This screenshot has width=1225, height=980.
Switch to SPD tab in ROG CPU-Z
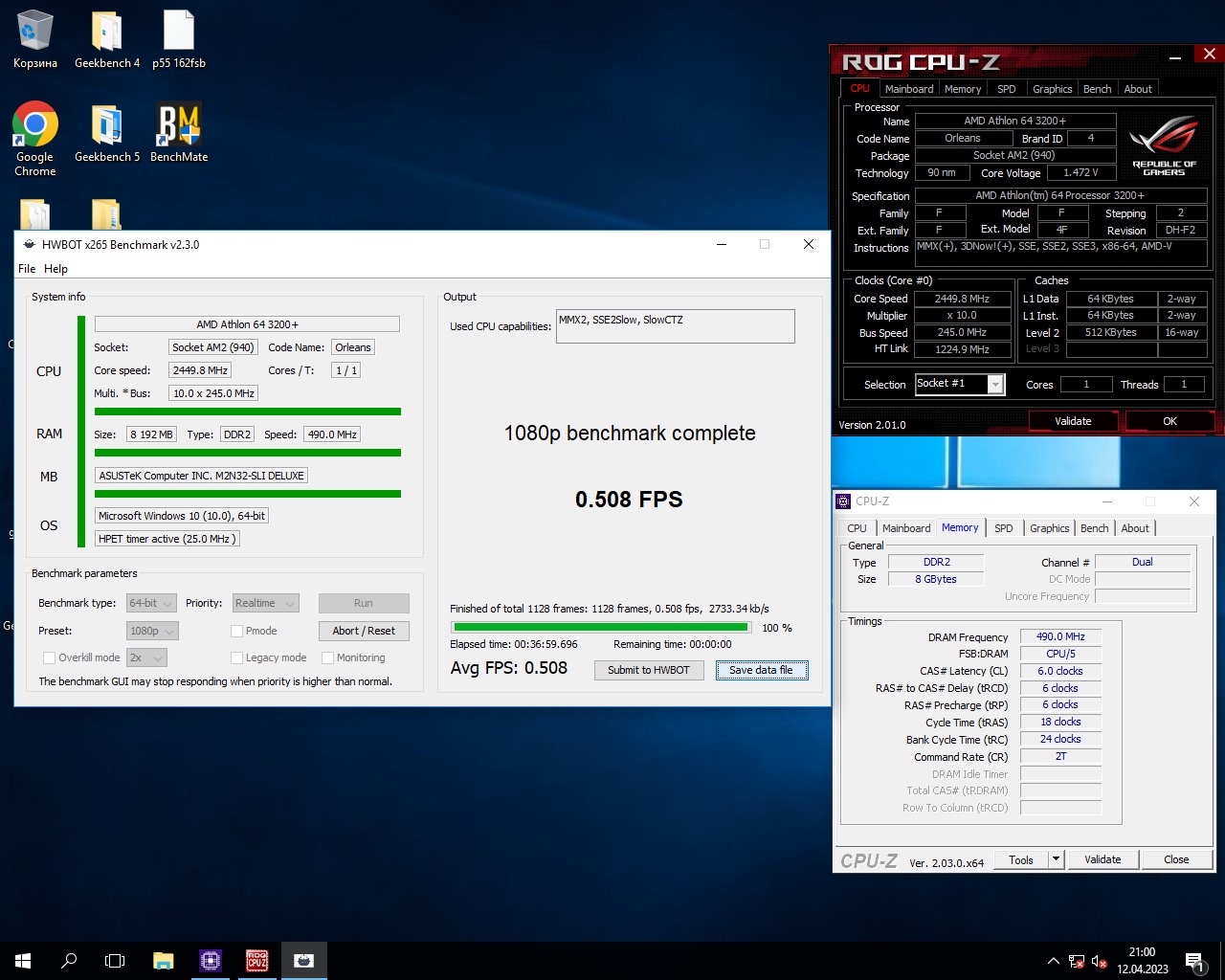click(x=1006, y=89)
